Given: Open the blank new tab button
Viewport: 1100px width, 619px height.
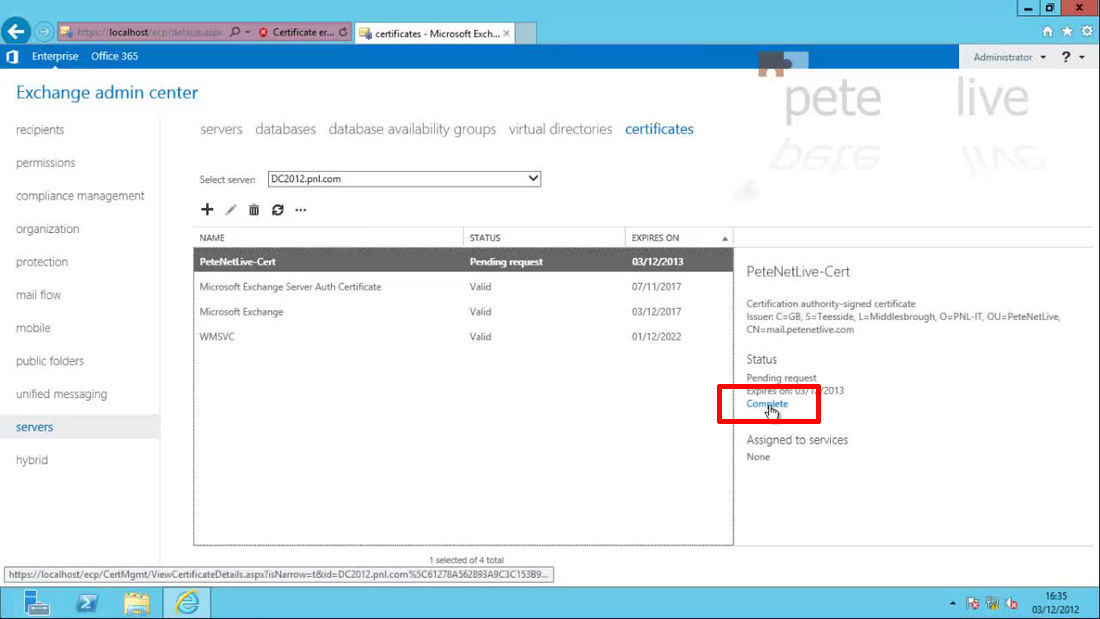Looking at the screenshot, I should (x=525, y=33).
